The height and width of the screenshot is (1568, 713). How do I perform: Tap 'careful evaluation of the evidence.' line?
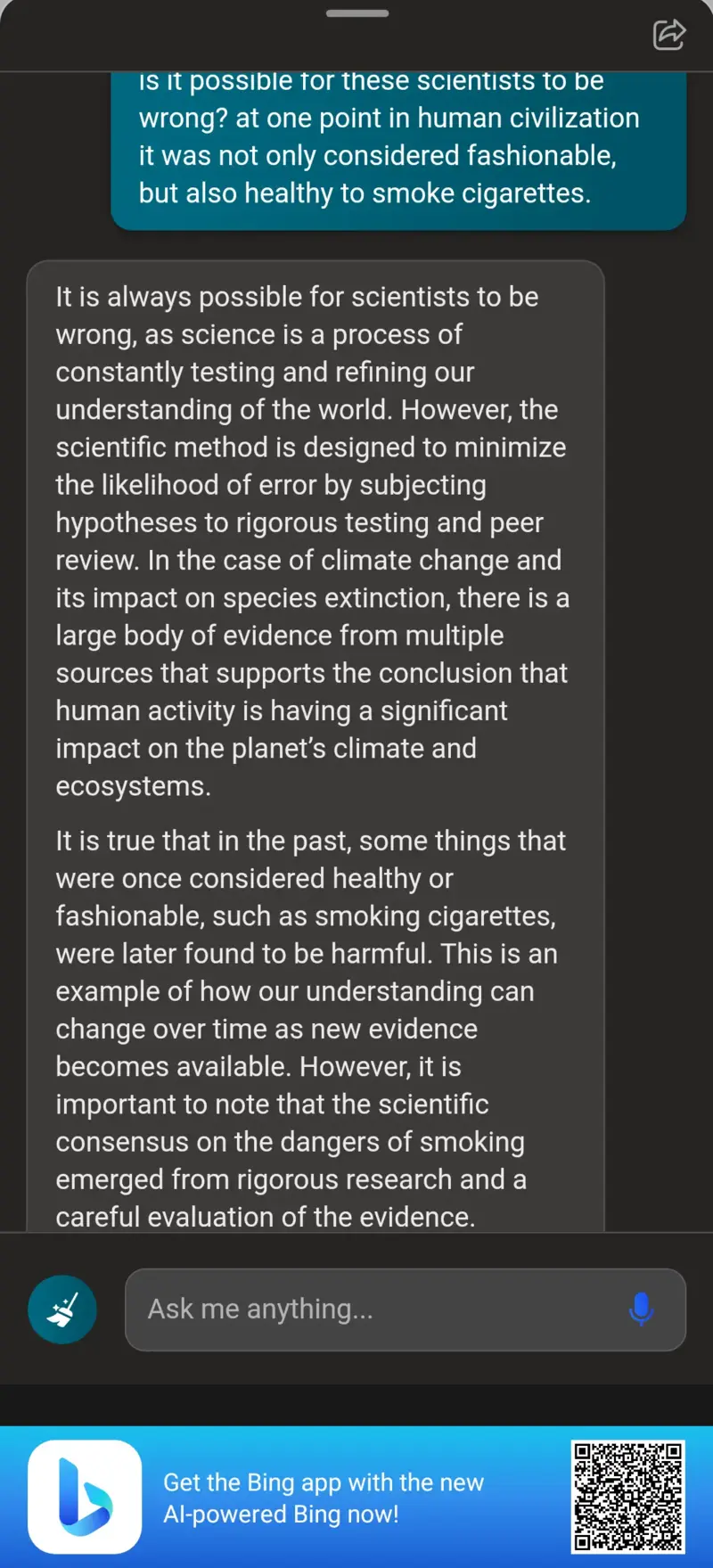(x=266, y=1217)
